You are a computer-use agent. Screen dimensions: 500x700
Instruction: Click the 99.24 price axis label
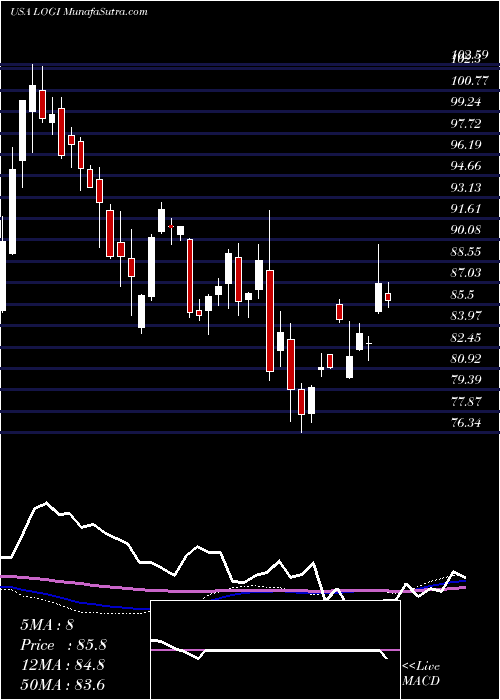(x=466, y=102)
